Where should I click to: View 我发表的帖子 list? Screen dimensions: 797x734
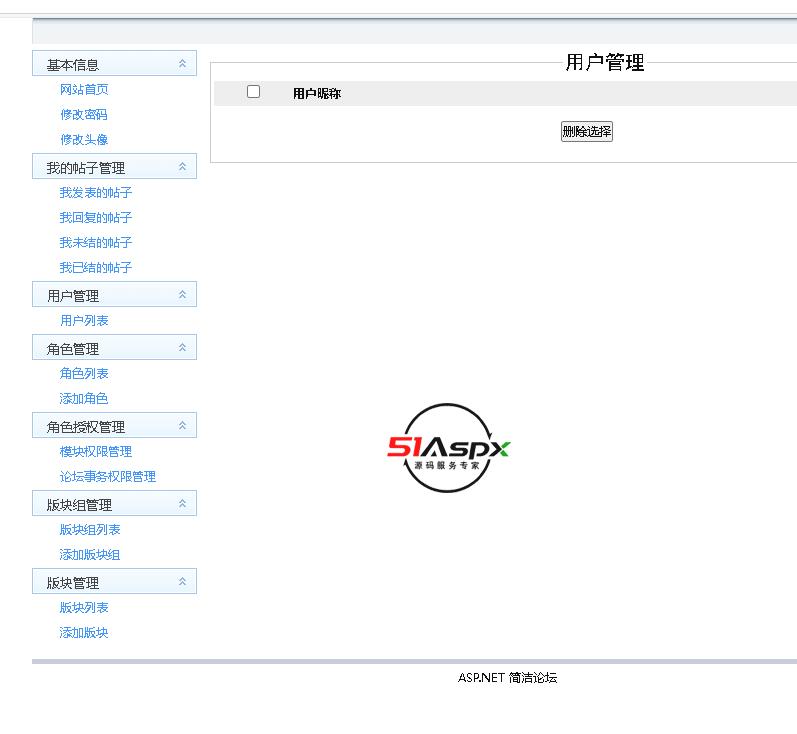[96, 193]
